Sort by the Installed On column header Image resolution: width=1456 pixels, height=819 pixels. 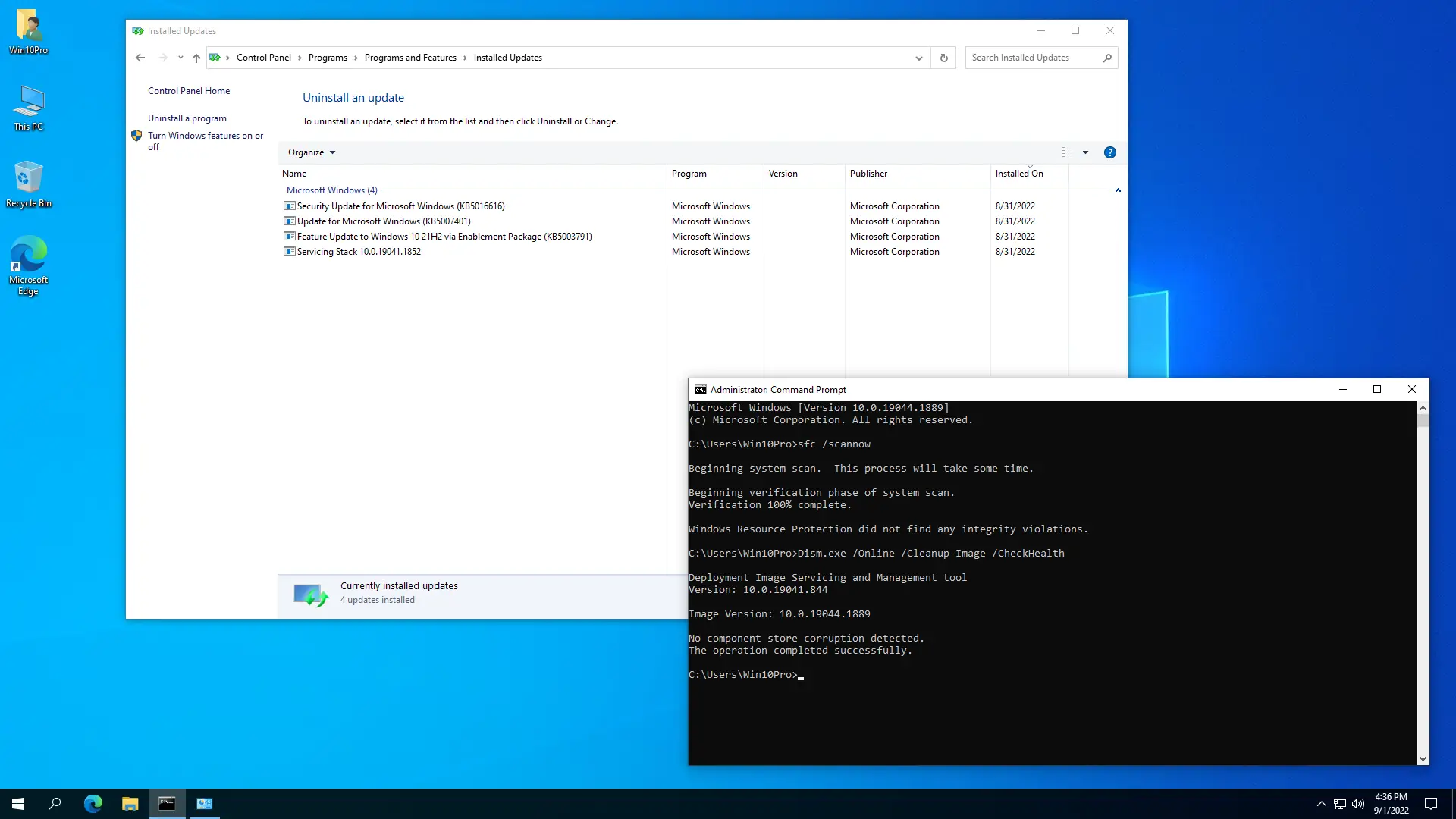coord(1018,174)
